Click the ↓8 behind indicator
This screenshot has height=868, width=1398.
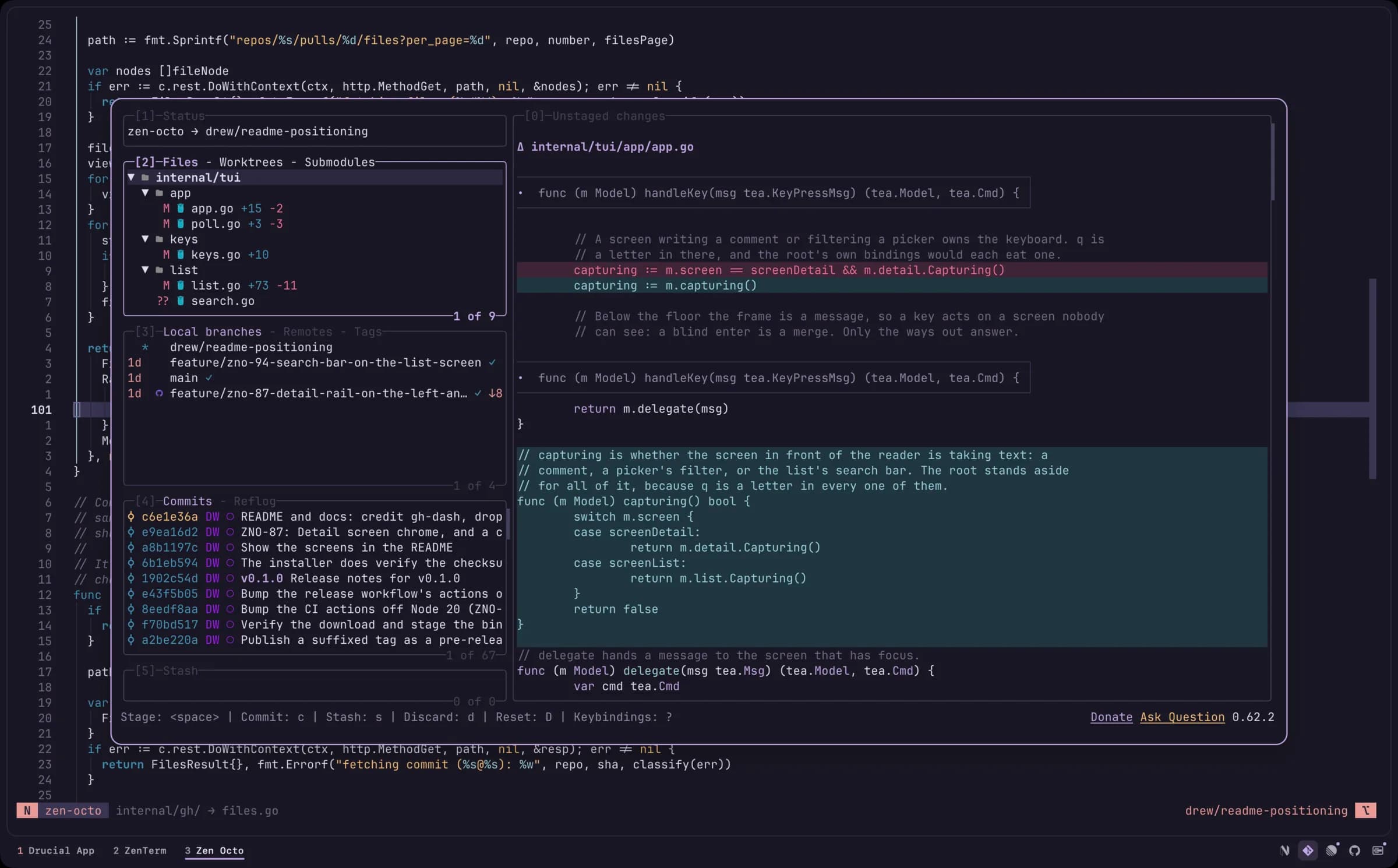tap(496, 394)
